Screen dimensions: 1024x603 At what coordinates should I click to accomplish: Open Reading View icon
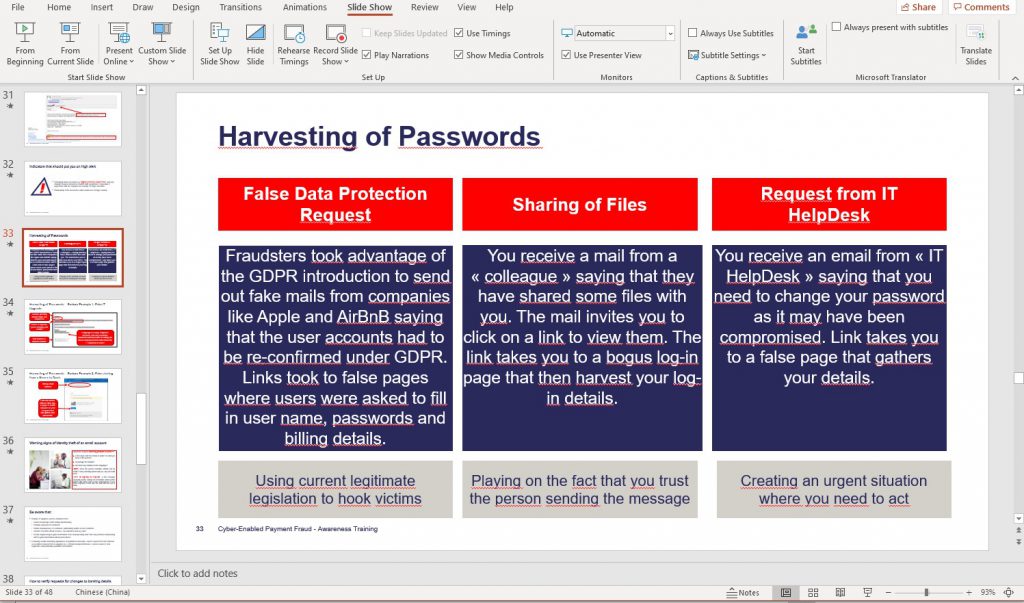[840, 593]
